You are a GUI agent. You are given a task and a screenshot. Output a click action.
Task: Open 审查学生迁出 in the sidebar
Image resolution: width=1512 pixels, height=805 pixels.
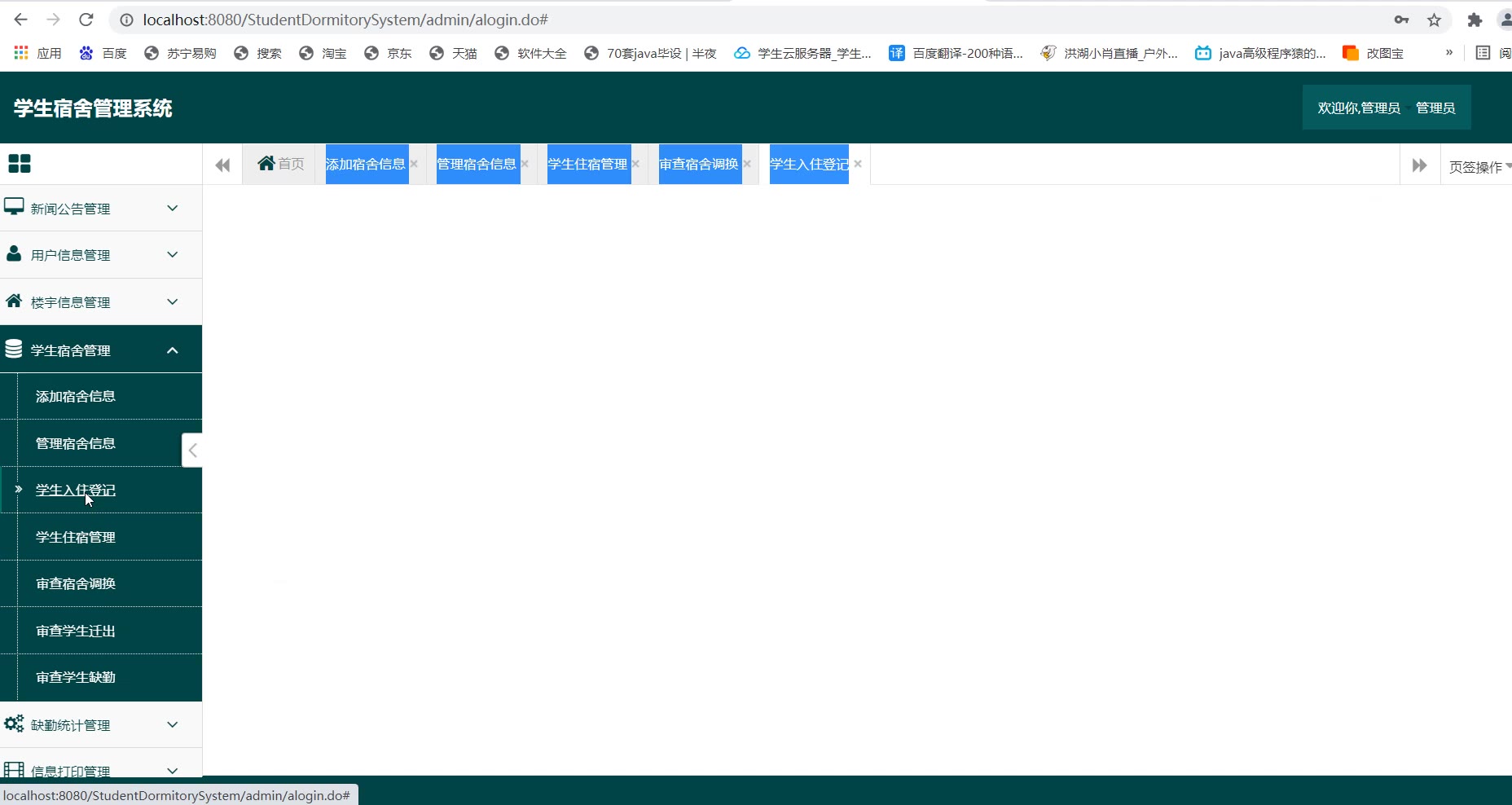(x=76, y=631)
